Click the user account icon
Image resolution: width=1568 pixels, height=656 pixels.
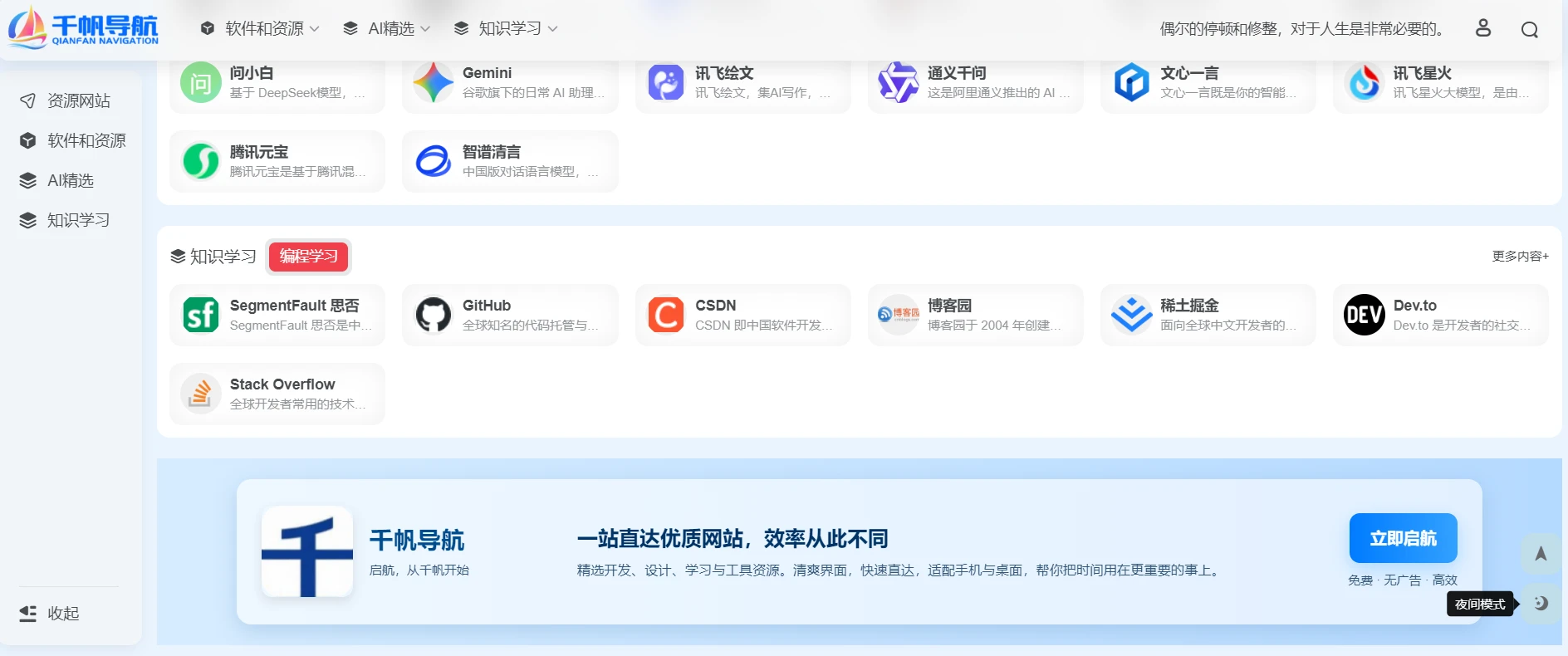click(1482, 29)
